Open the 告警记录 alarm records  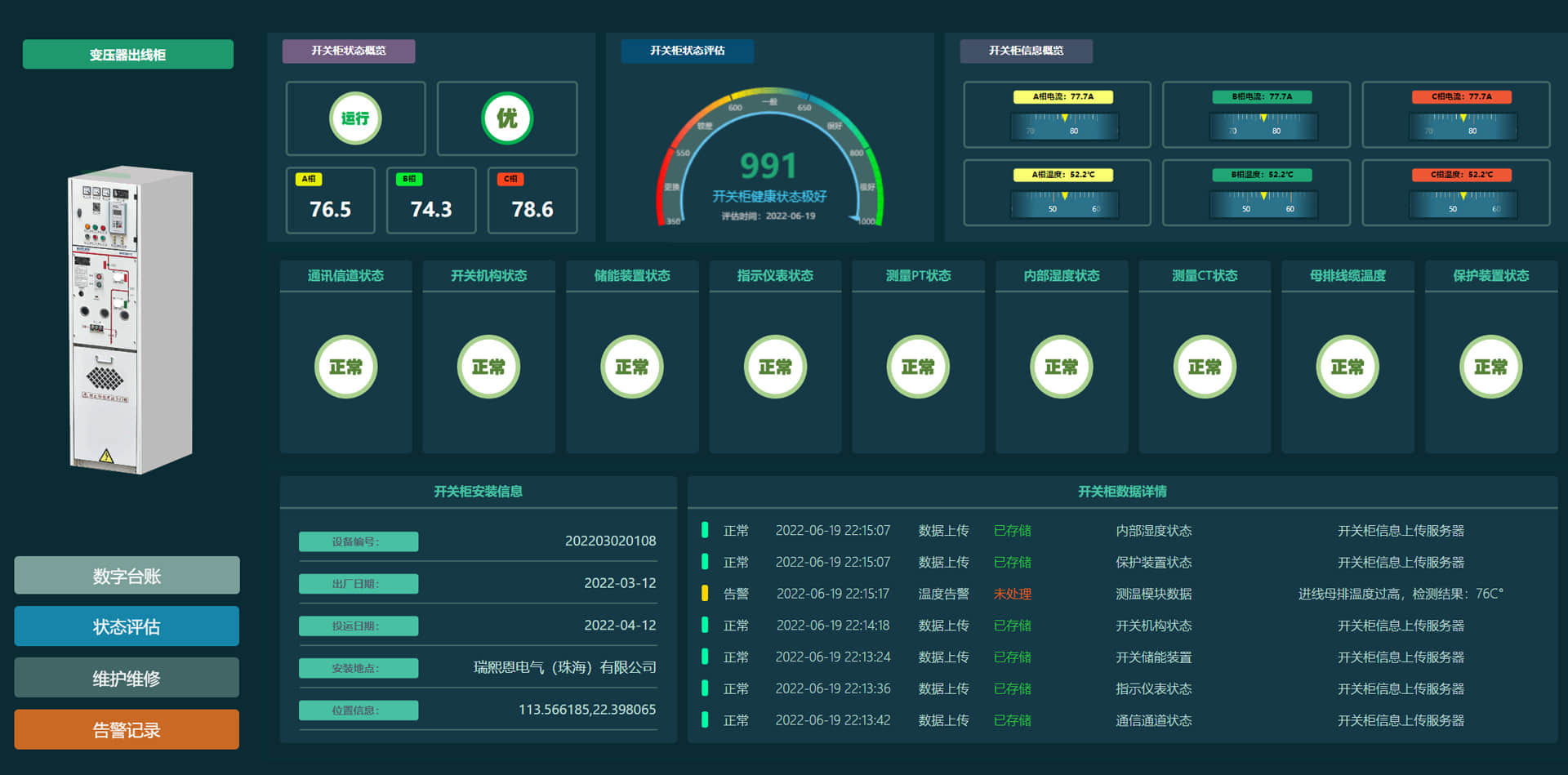127,729
